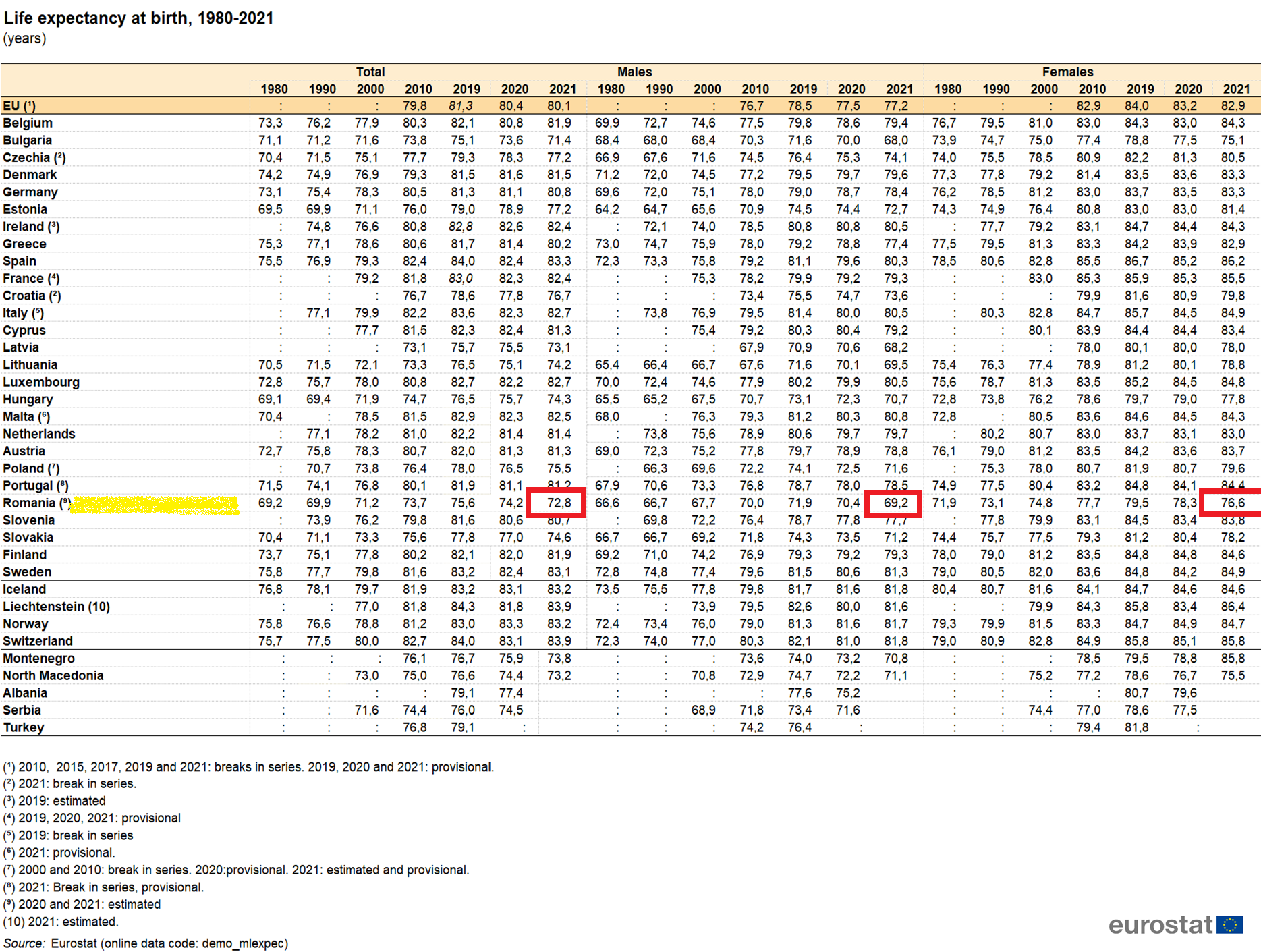Image resolution: width=1261 pixels, height=952 pixels.
Task: Click the Source Eurostat data code line
Action: tap(146, 943)
